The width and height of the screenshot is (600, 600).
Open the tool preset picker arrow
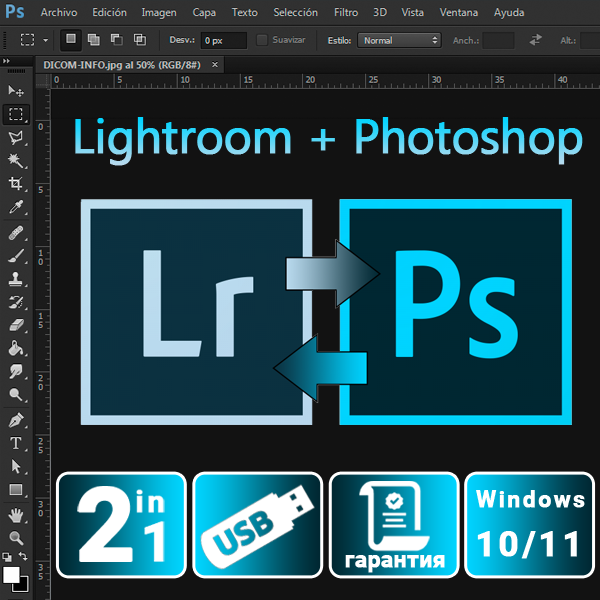coord(46,40)
